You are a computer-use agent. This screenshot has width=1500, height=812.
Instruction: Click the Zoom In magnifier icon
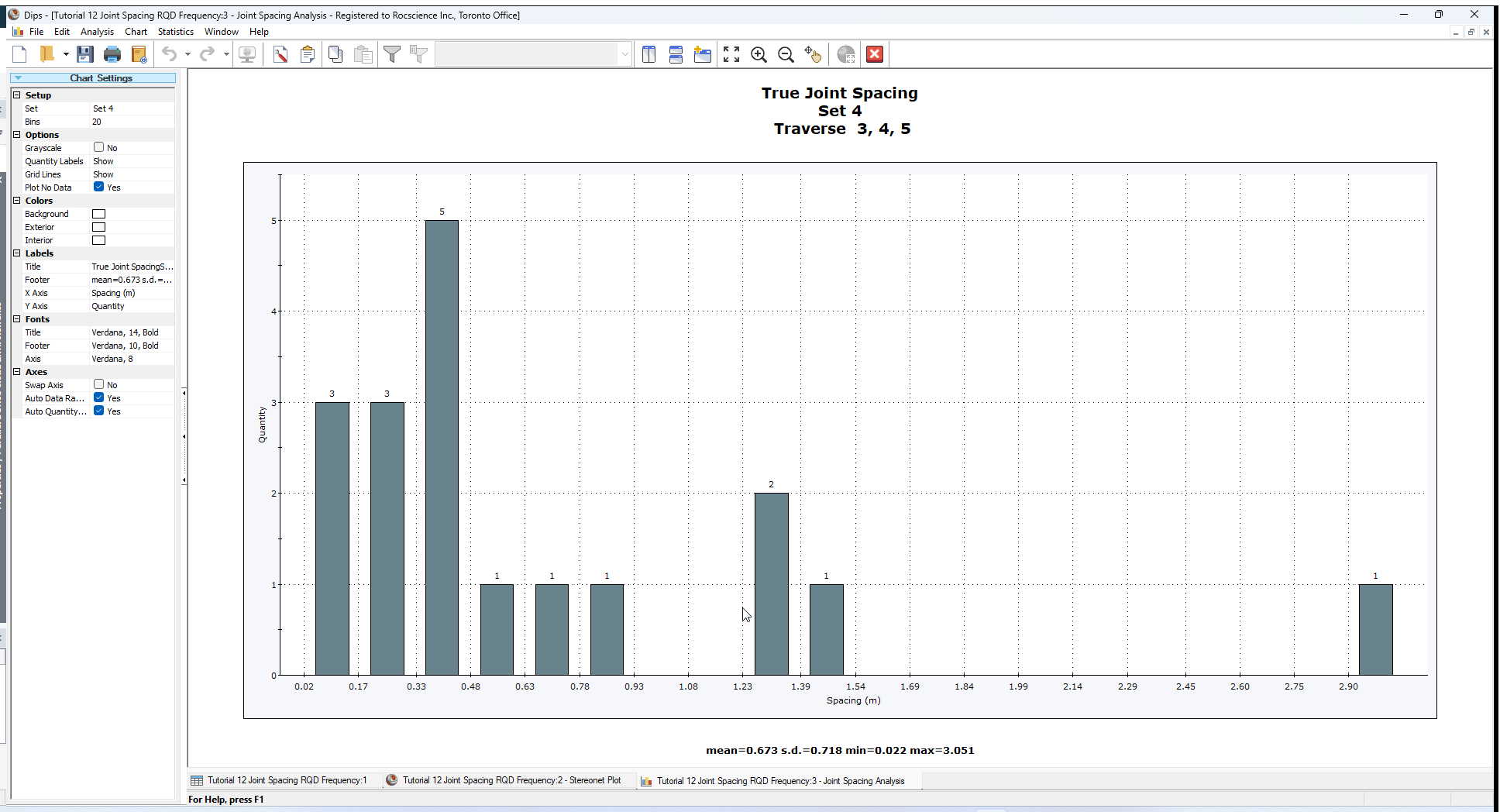tap(759, 54)
